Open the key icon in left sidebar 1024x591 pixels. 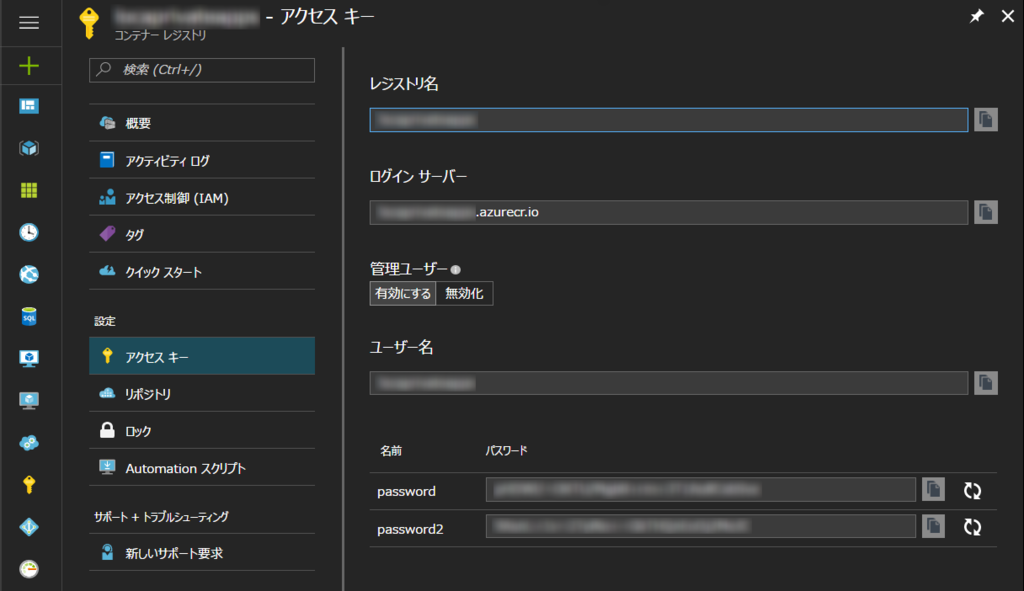29,485
